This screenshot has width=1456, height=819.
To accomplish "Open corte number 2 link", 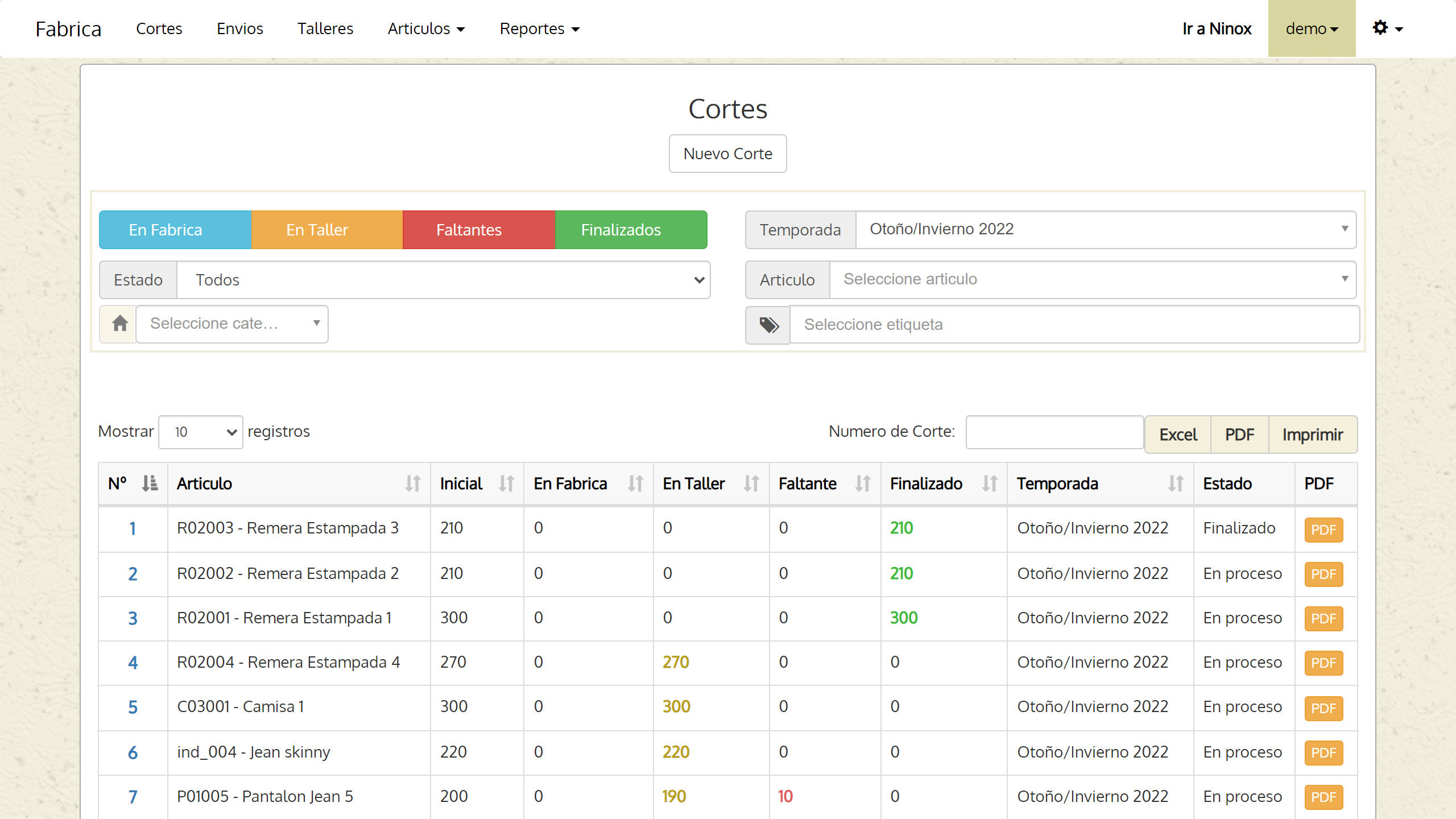I will (133, 574).
